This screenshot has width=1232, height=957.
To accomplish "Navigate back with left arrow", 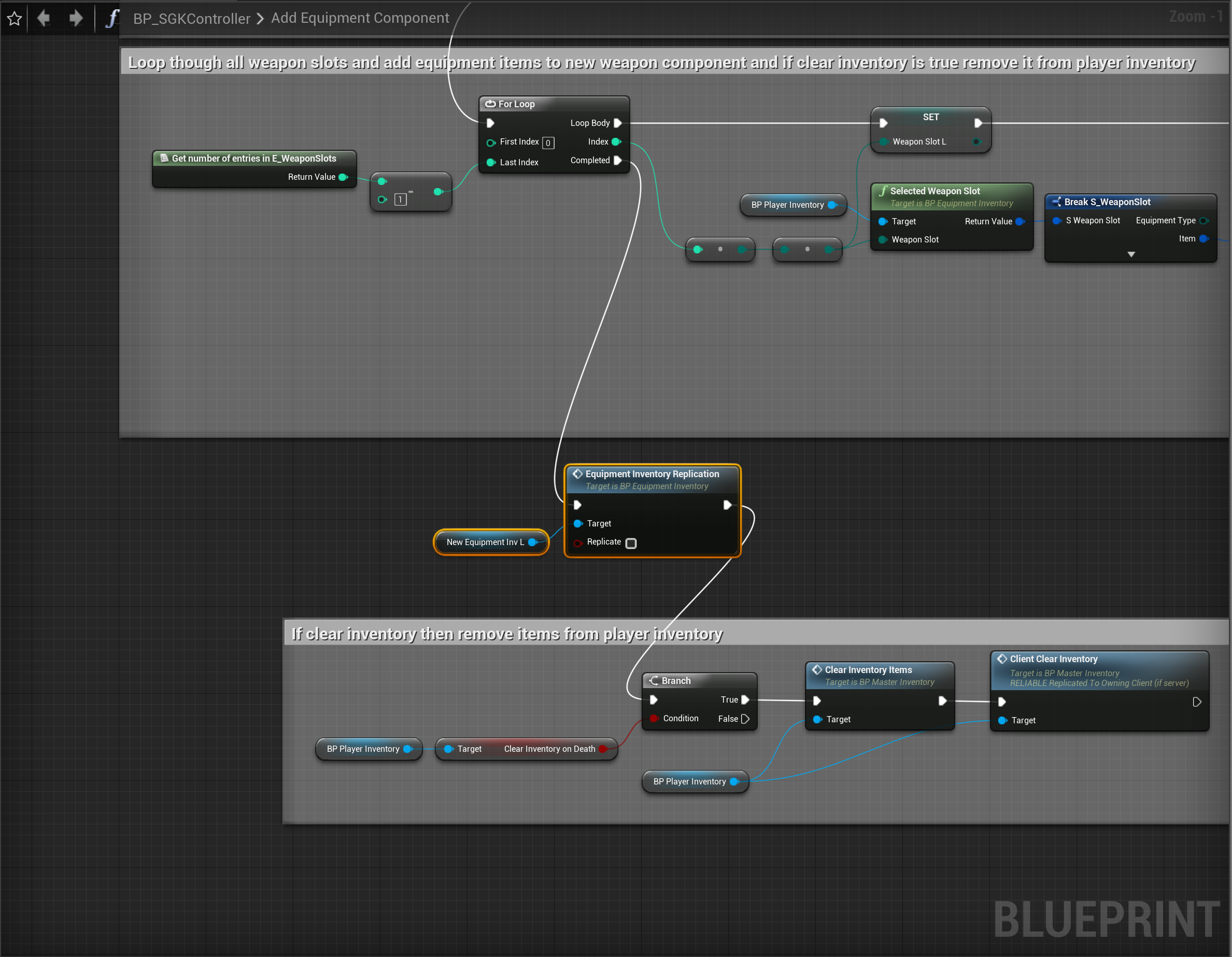I will point(44,19).
